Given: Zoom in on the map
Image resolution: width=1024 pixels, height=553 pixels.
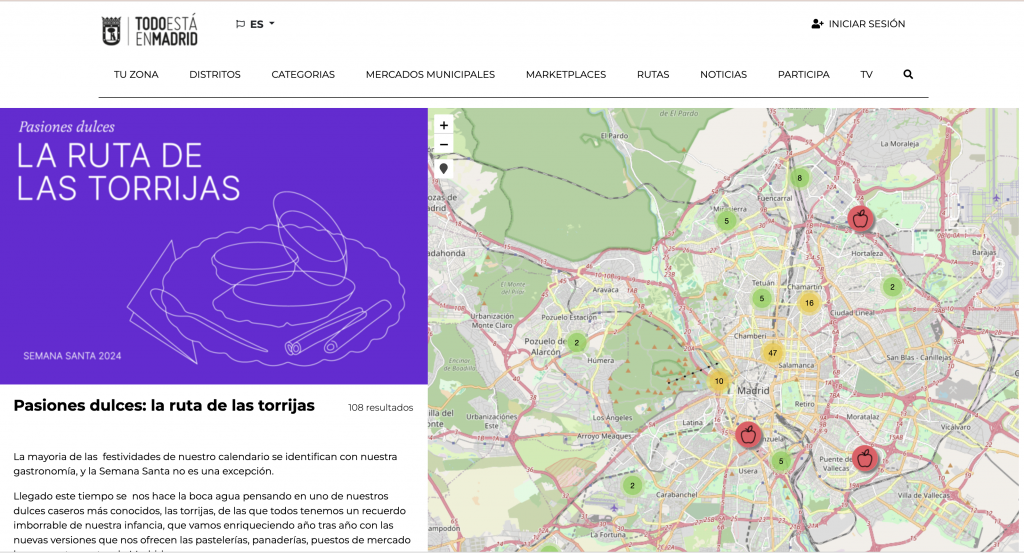Looking at the screenshot, I should (x=444, y=126).
